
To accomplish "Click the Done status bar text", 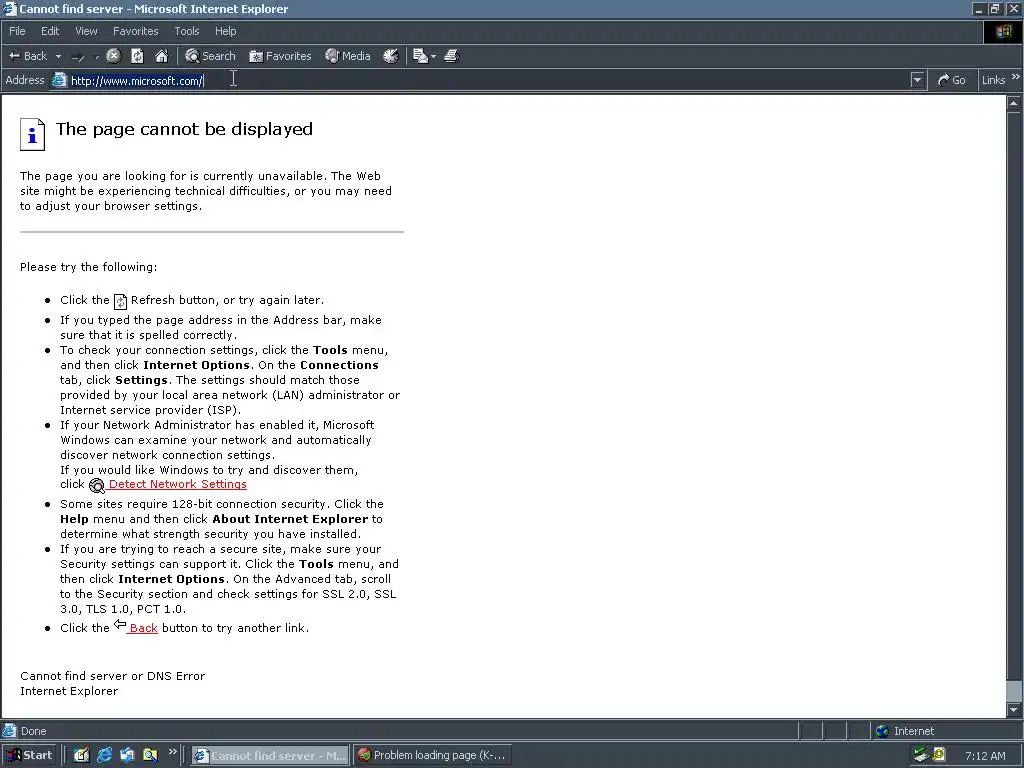I will (x=33, y=731).
